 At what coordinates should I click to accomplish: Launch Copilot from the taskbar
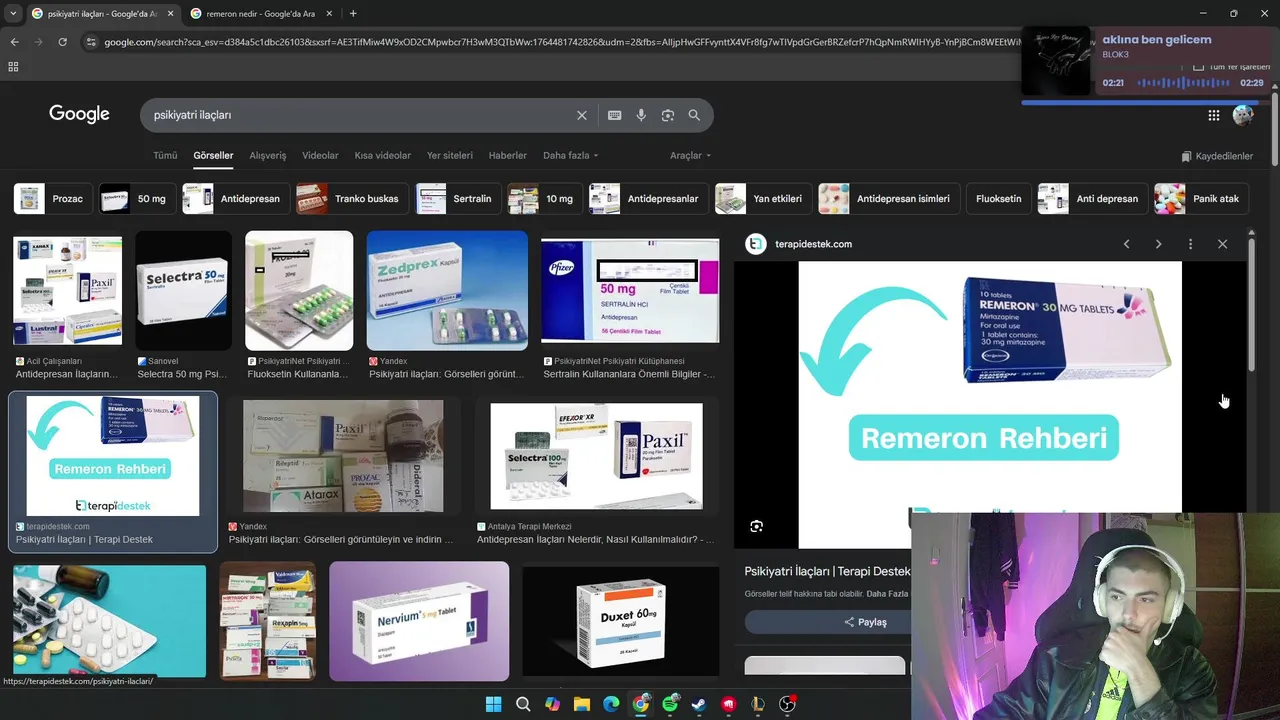(x=552, y=704)
